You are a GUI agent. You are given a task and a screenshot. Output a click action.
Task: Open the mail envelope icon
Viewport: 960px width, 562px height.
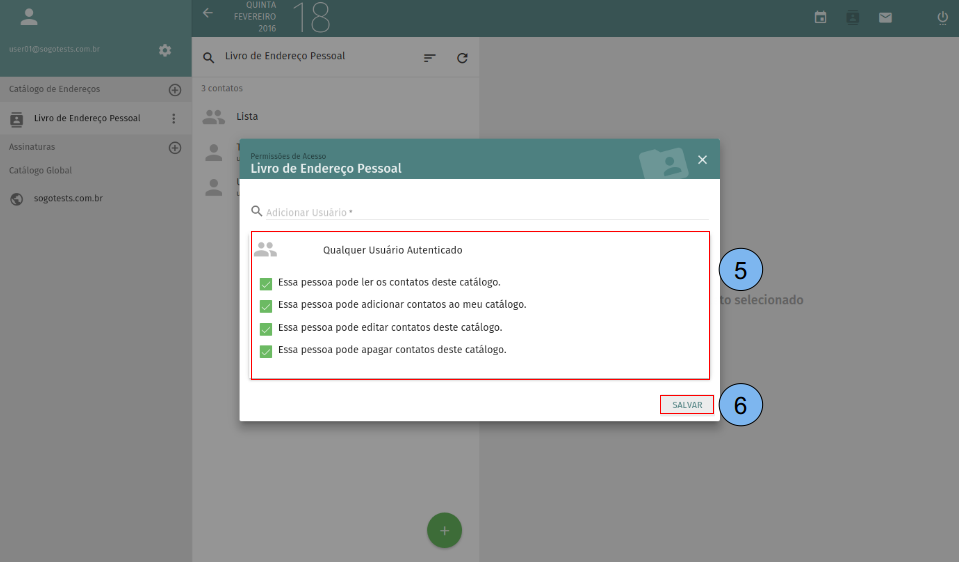(885, 17)
